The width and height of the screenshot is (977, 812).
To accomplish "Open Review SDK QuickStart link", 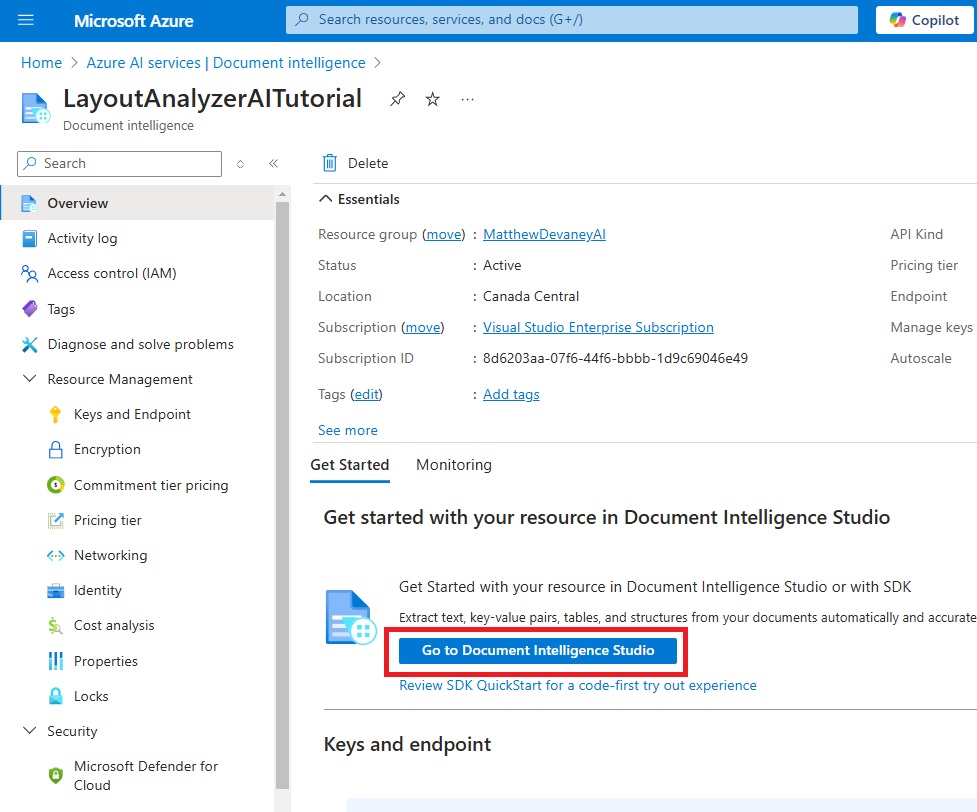I will (578, 685).
